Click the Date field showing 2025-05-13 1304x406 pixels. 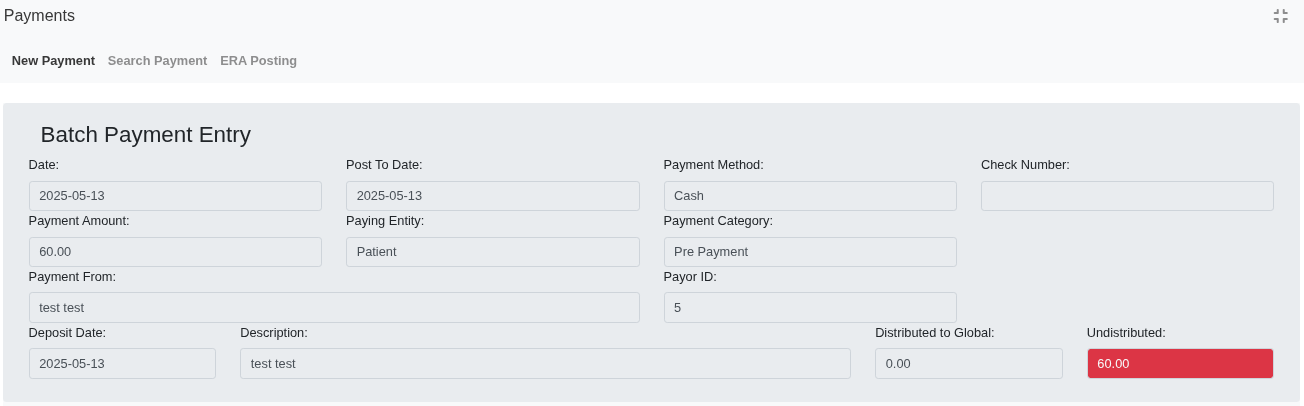click(x=175, y=196)
